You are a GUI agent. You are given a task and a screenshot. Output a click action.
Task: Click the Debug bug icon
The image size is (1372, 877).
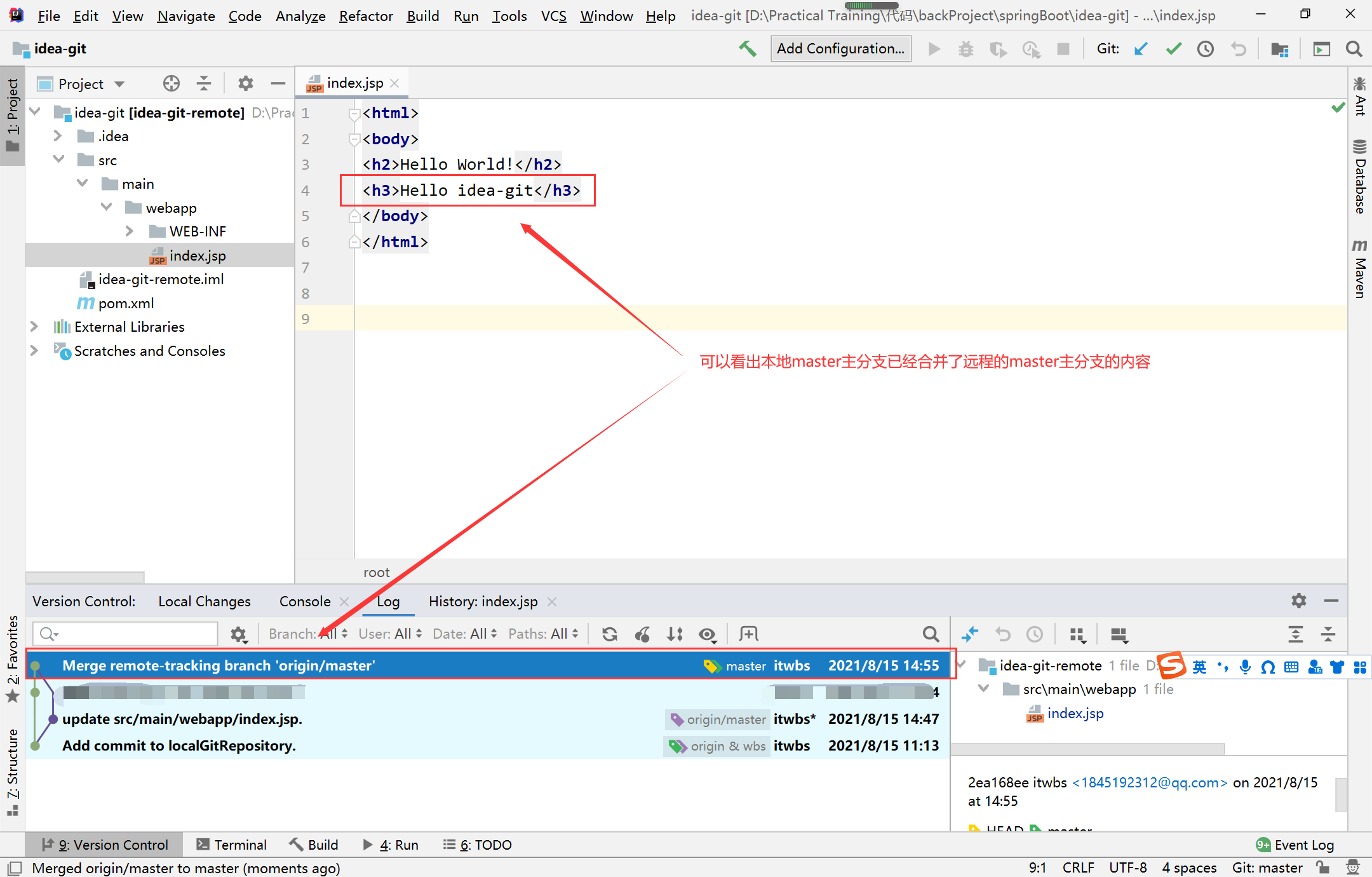click(966, 49)
